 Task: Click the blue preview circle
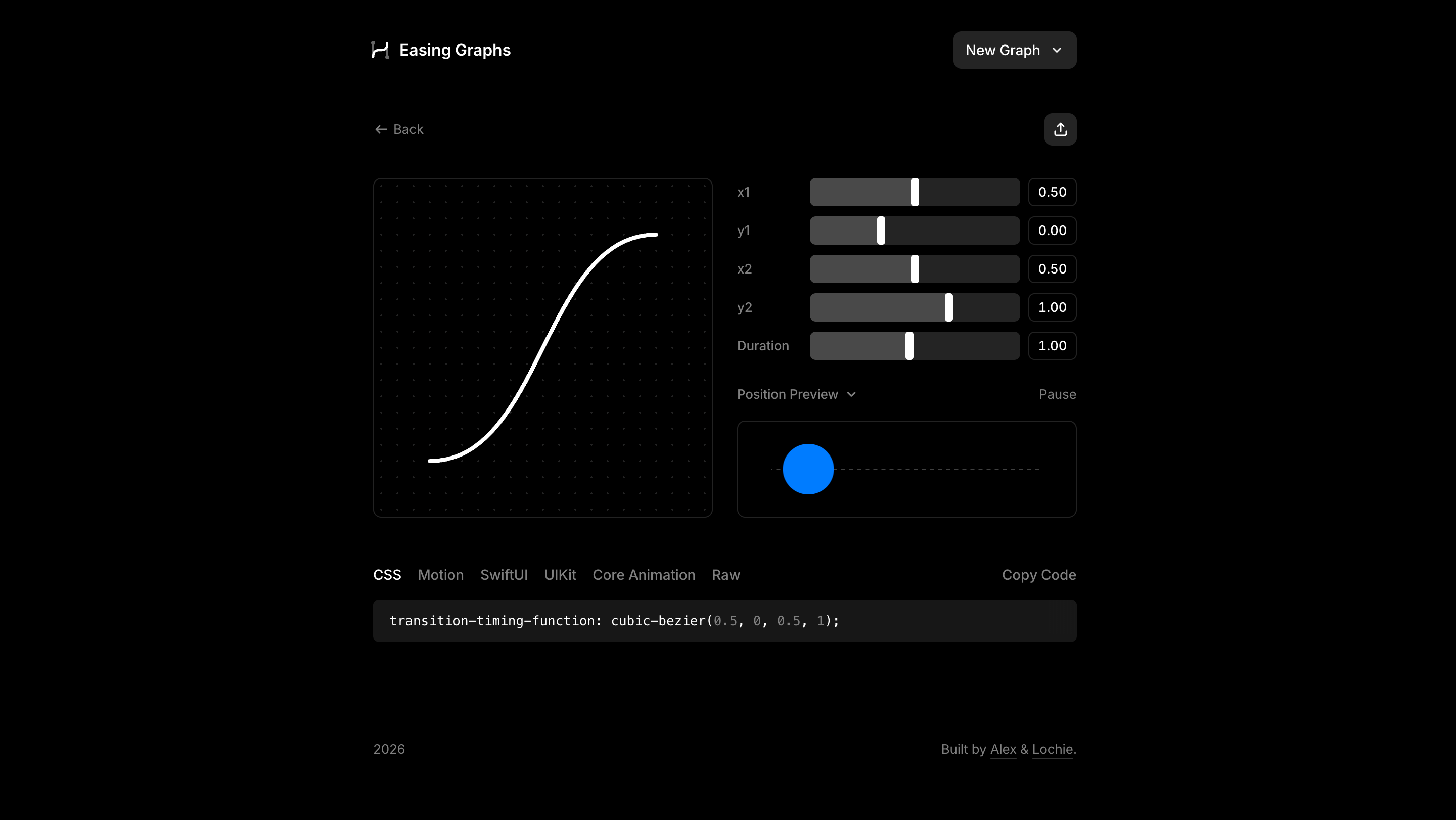coord(808,469)
